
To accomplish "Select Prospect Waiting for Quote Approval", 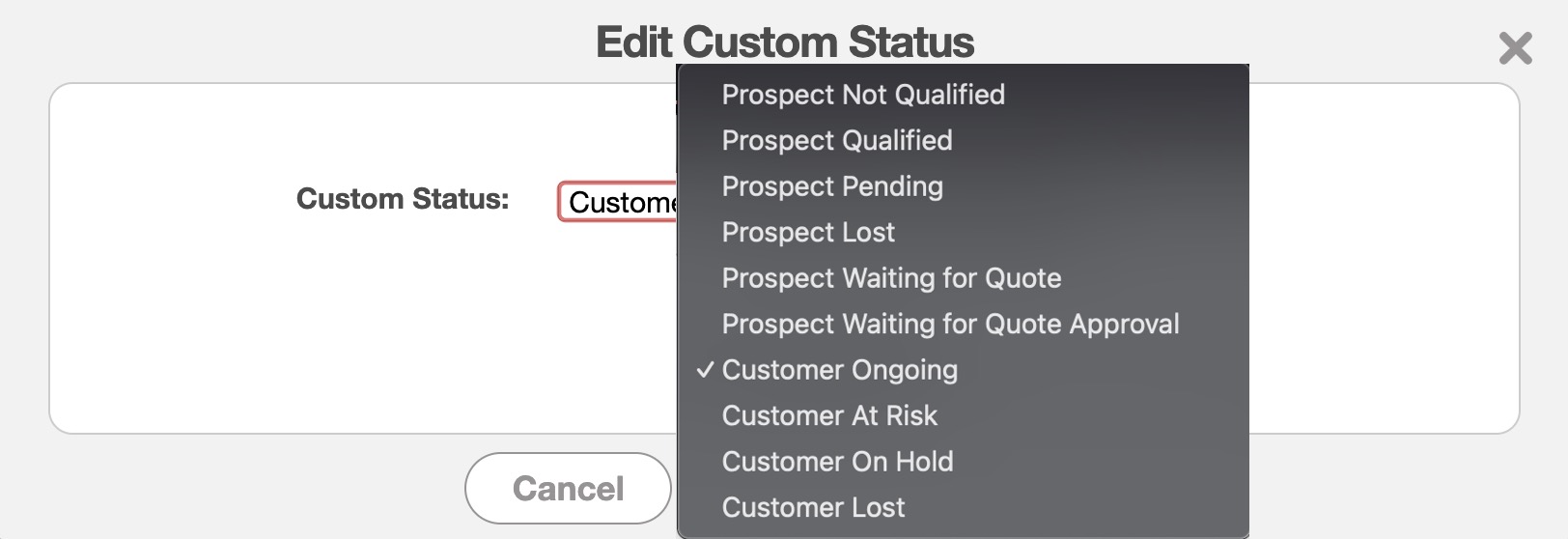I will (950, 325).
